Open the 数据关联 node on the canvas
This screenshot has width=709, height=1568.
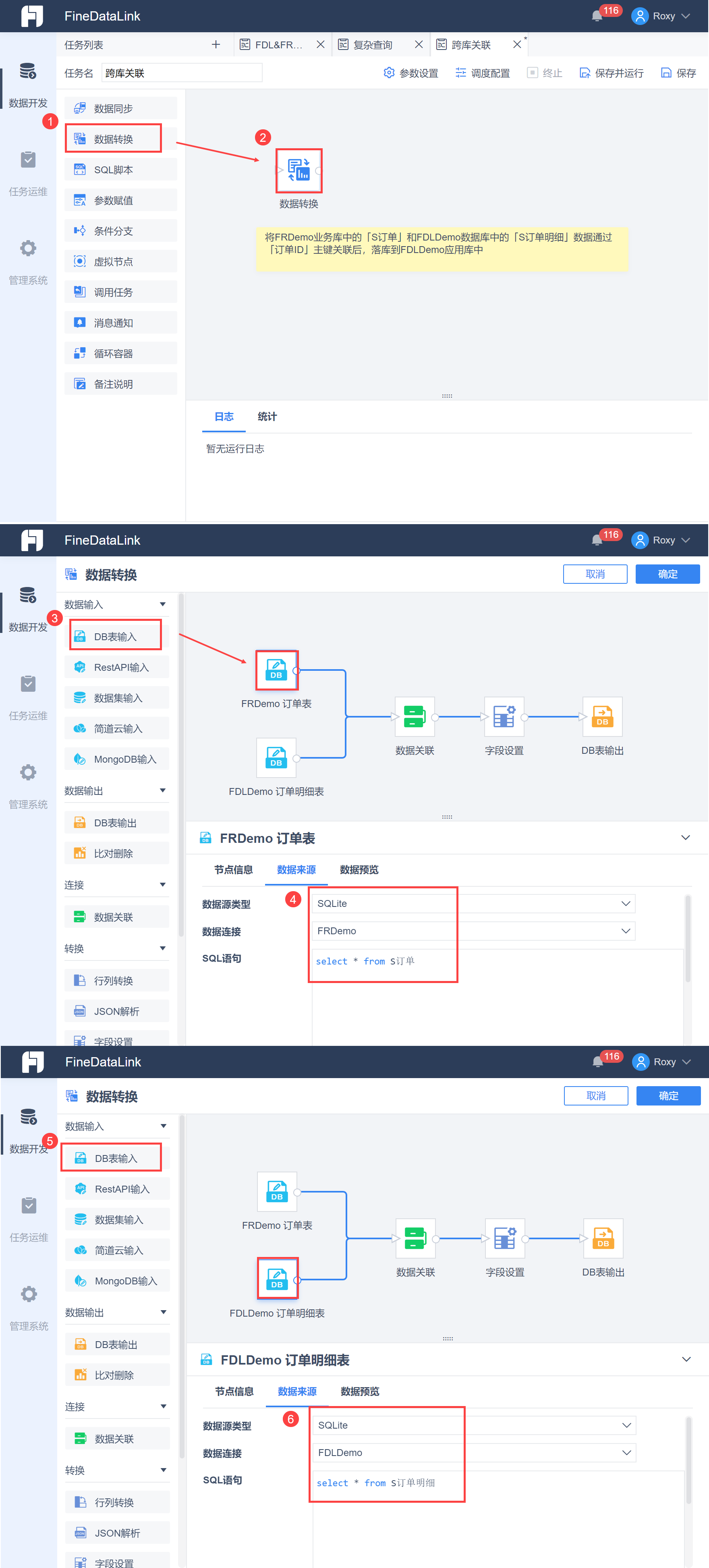pos(415,716)
